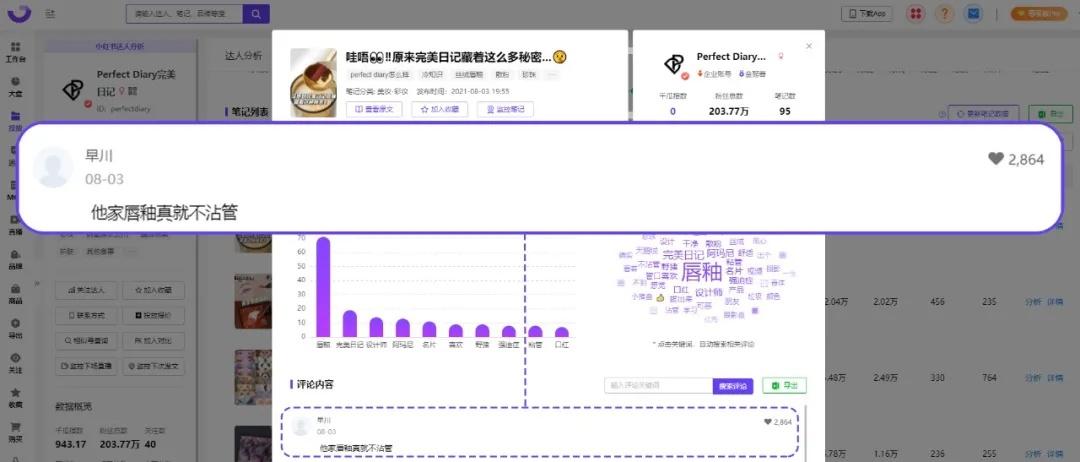Viewport: 1080px width, 462px height.
Task: Expand the more tags ellipsis chip
Action: click(551, 74)
